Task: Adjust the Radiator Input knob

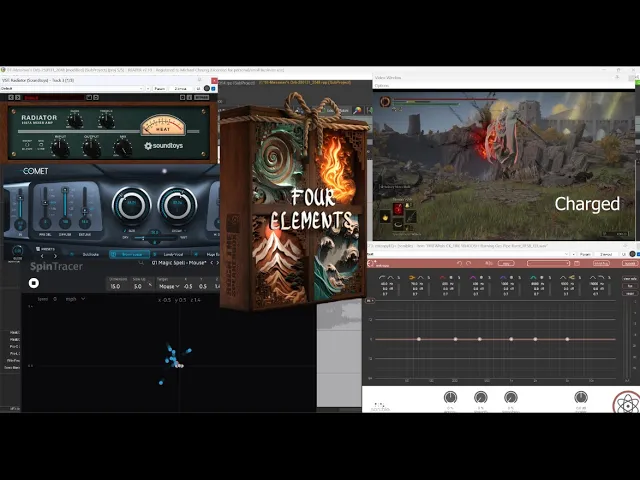Action: point(60,147)
